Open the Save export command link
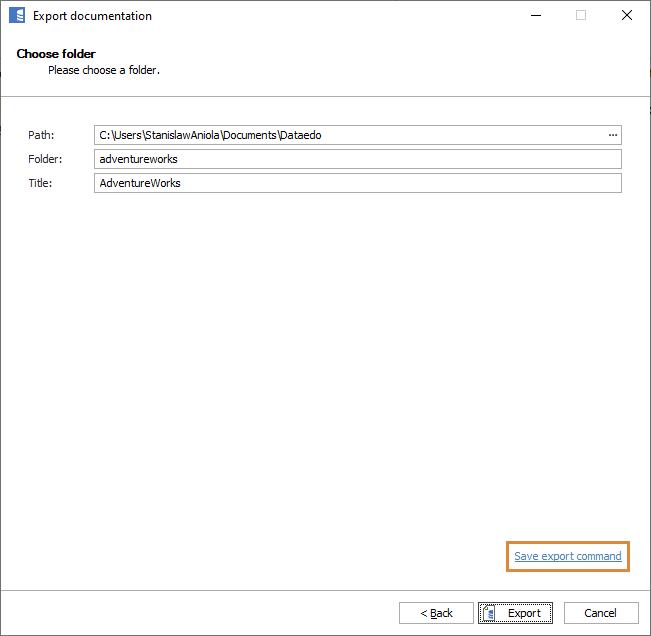This screenshot has width=651, height=636. point(567,556)
